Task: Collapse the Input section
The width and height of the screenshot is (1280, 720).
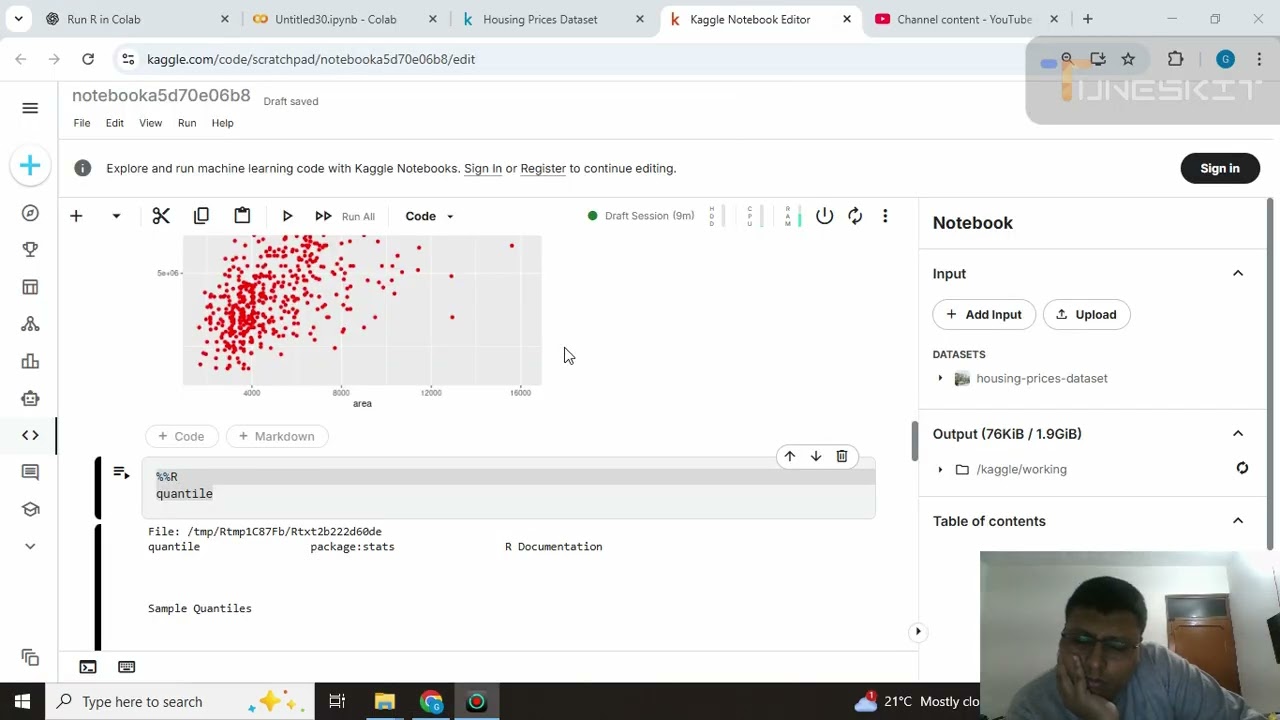Action: tap(1238, 274)
